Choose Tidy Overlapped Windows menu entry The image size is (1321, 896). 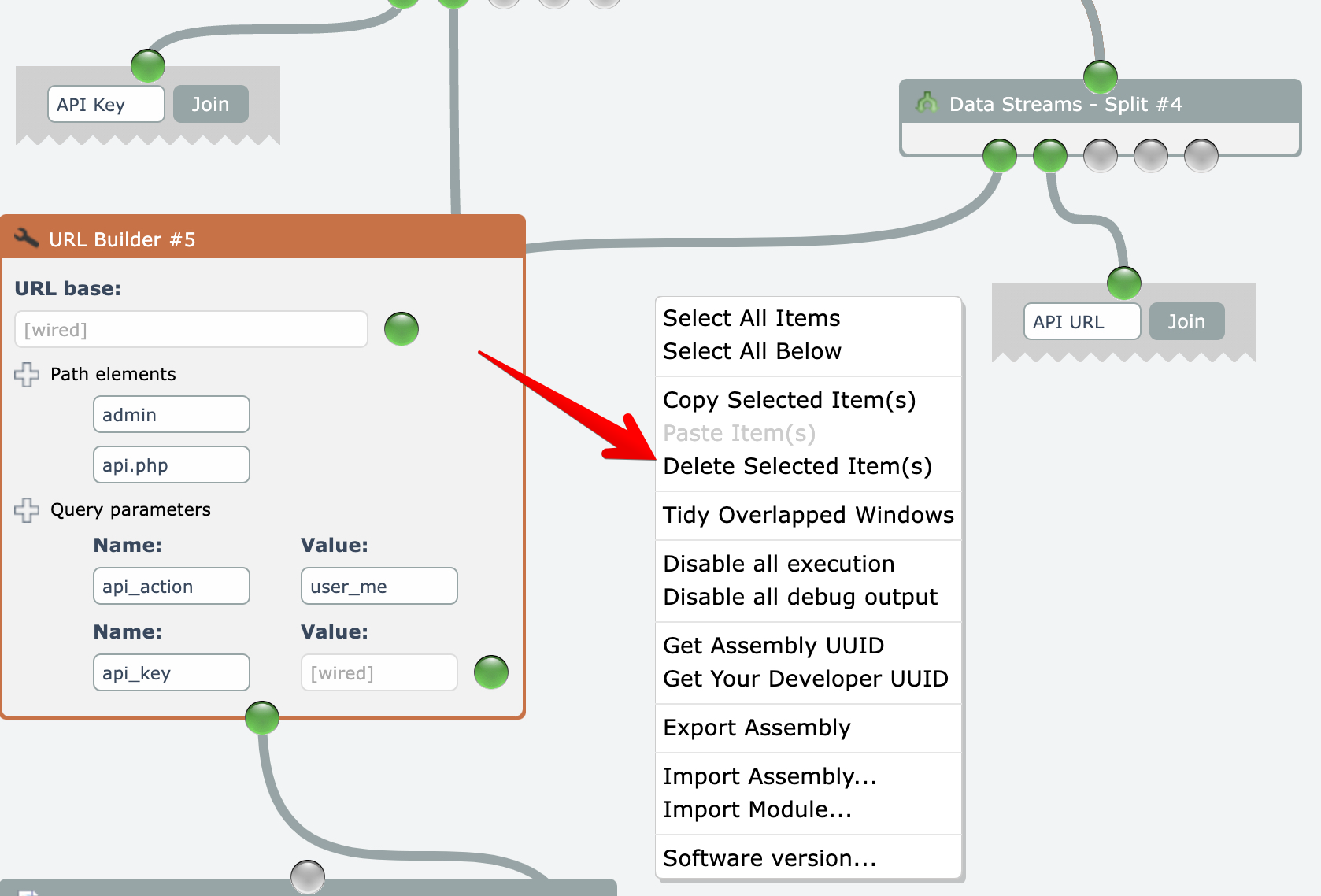[809, 515]
